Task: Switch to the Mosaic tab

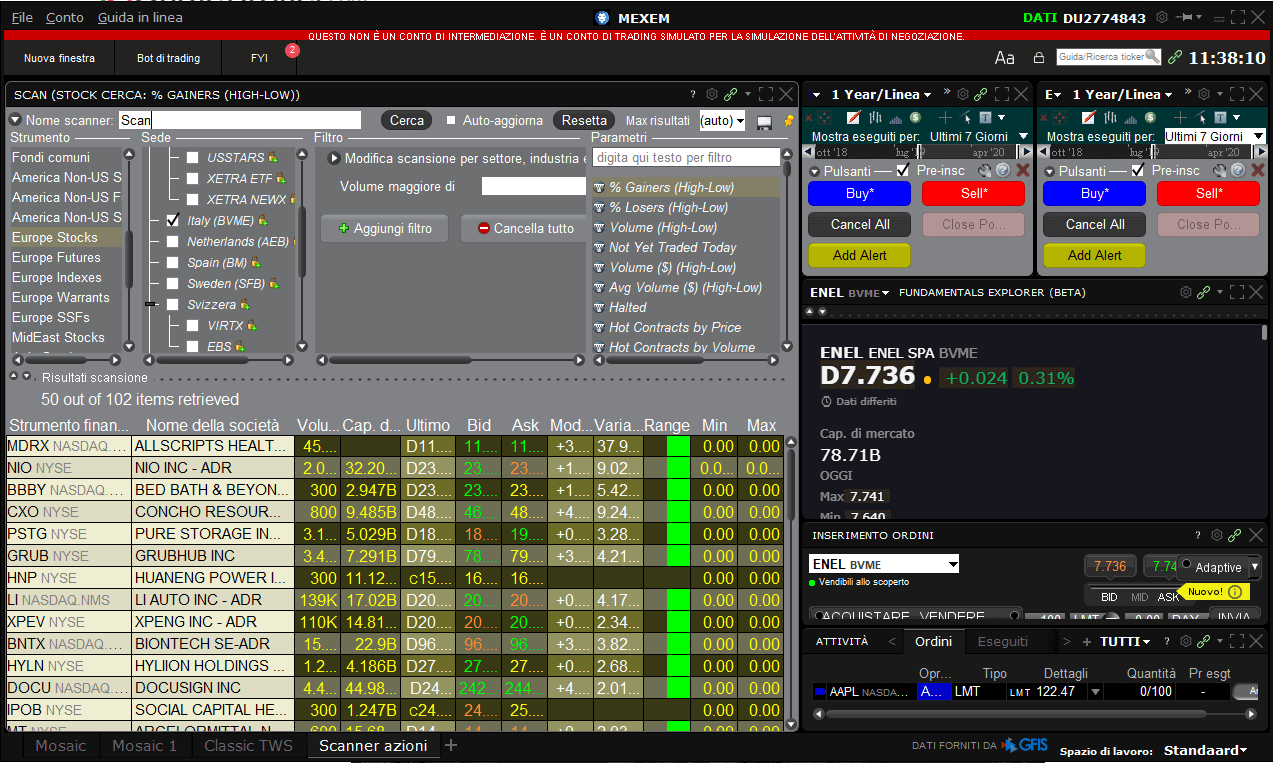Action: 61,746
